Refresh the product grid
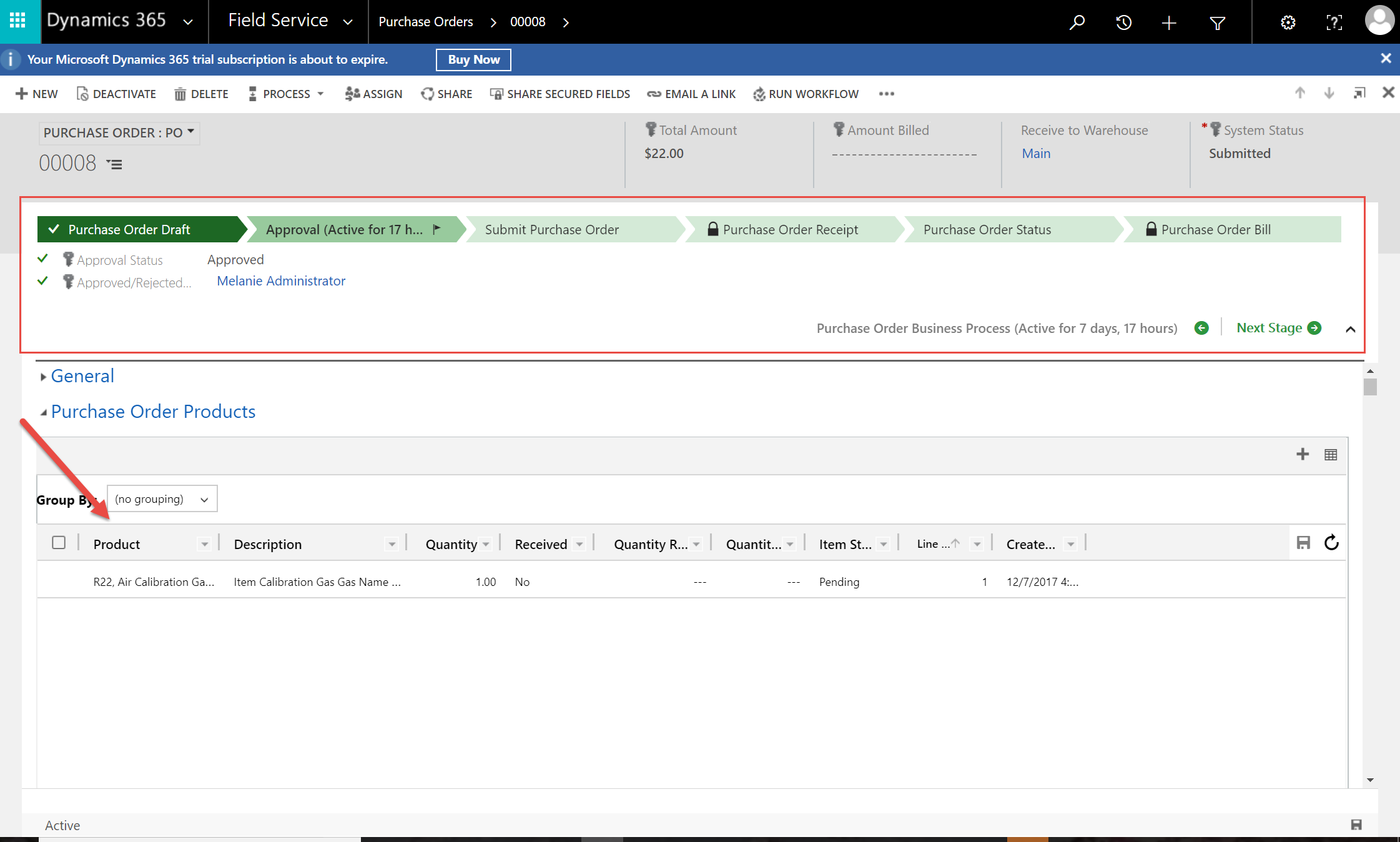The width and height of the screenshot is (1400, 842). (x=1331, y=543)
